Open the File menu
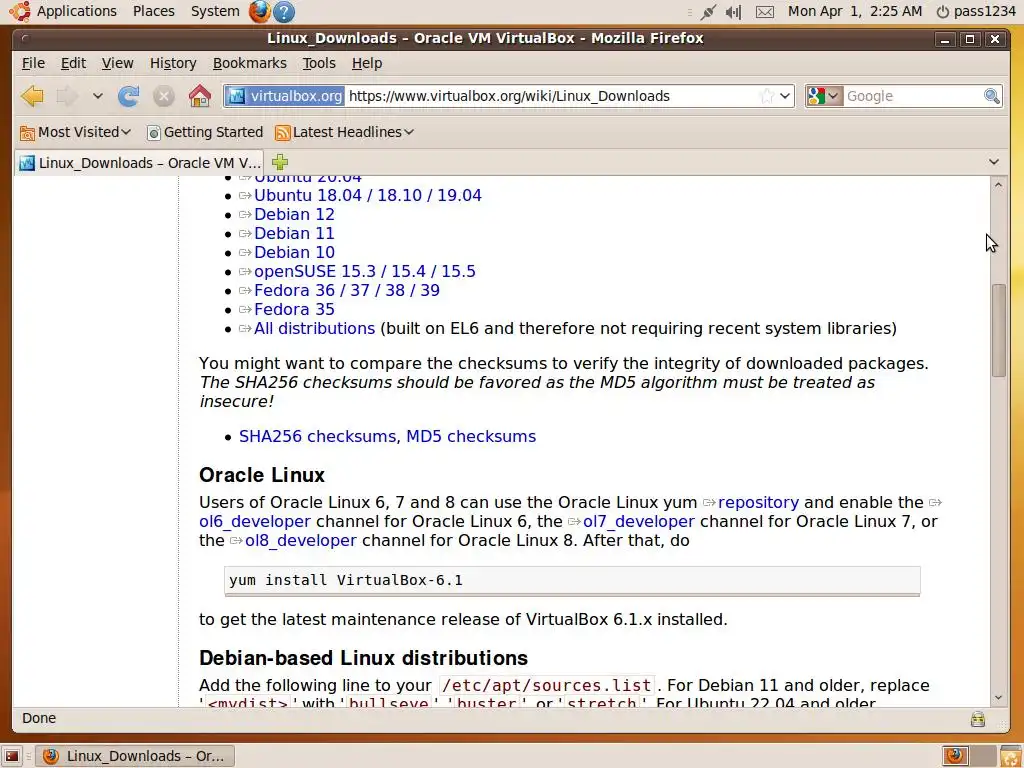 pyautogui.click(x=33, y=63)
